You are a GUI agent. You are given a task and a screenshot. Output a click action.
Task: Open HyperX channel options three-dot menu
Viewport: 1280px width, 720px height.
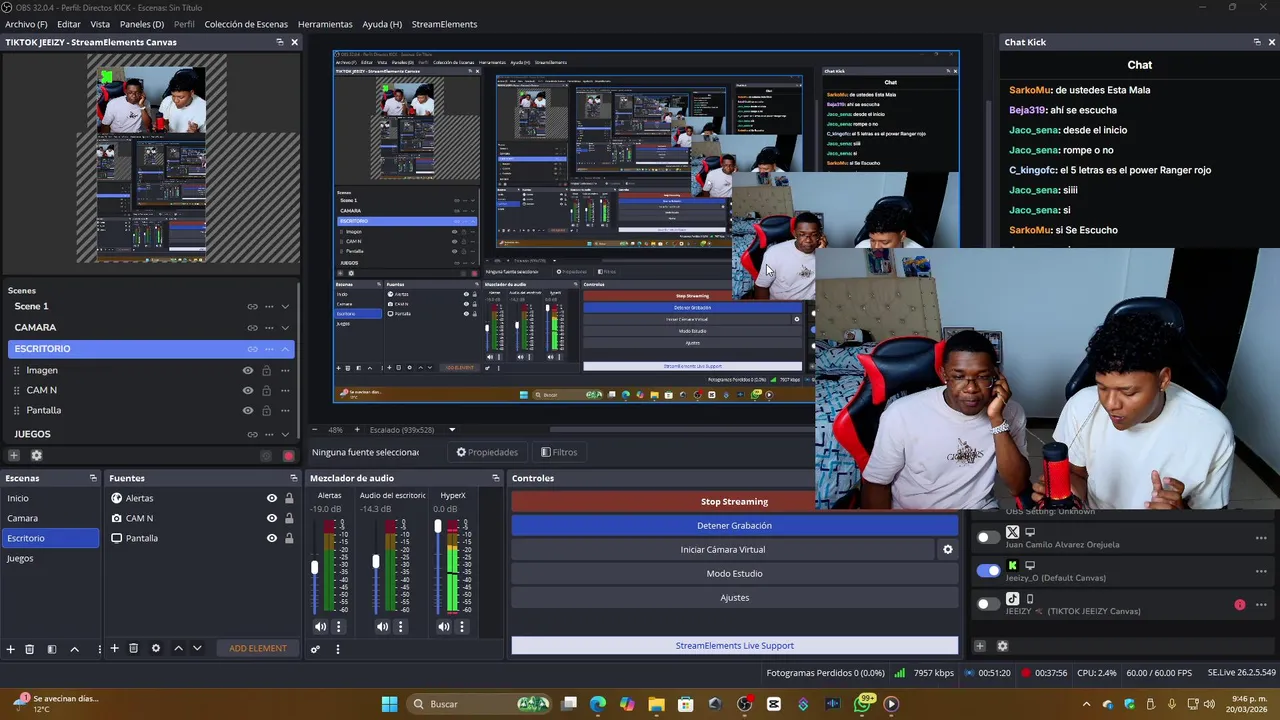pyautogui.click(x=462, y=627)
